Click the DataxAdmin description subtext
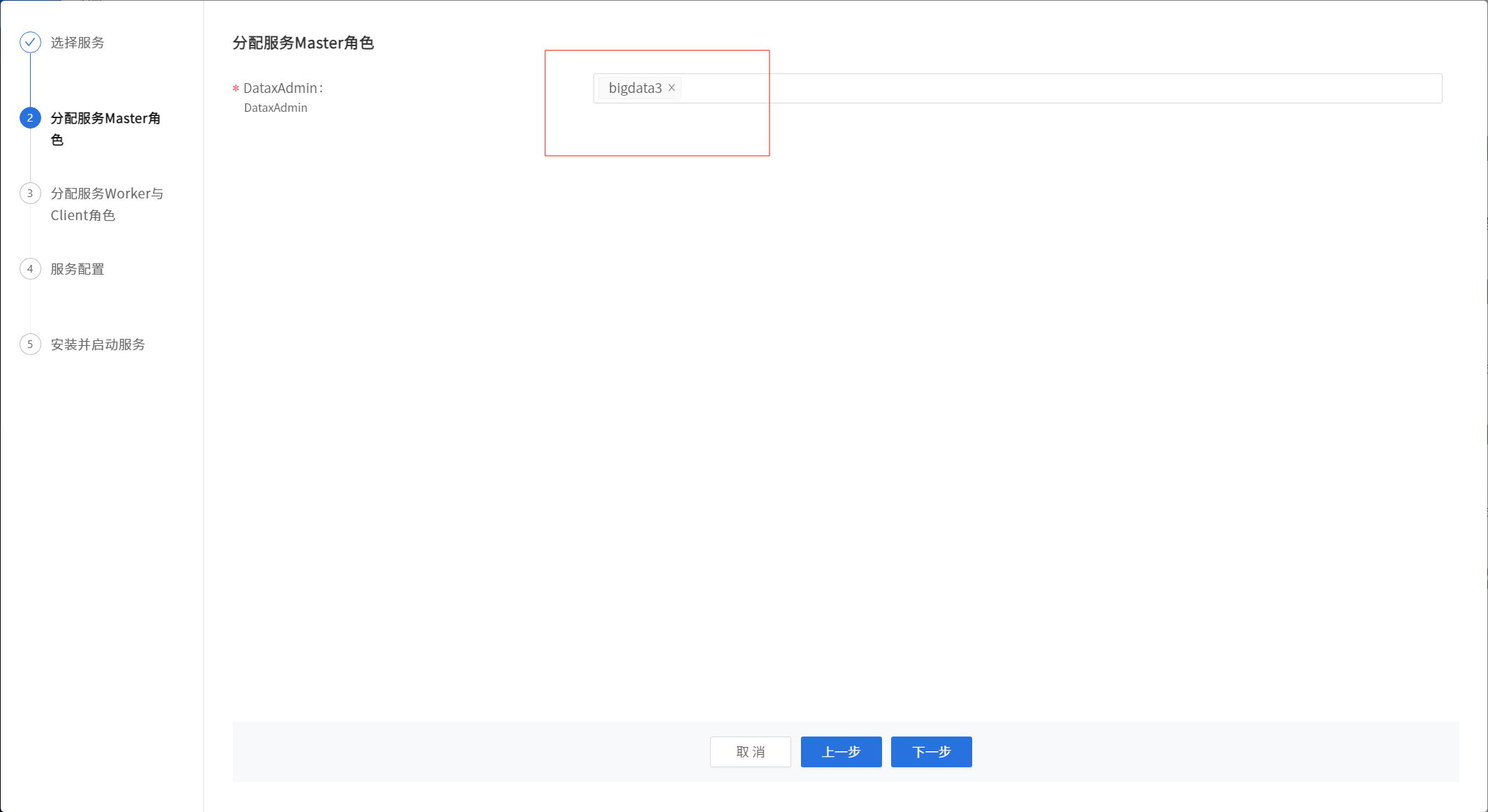This screenshot has width=1488, height=812. pyautogui.click(x=275, y=108)
